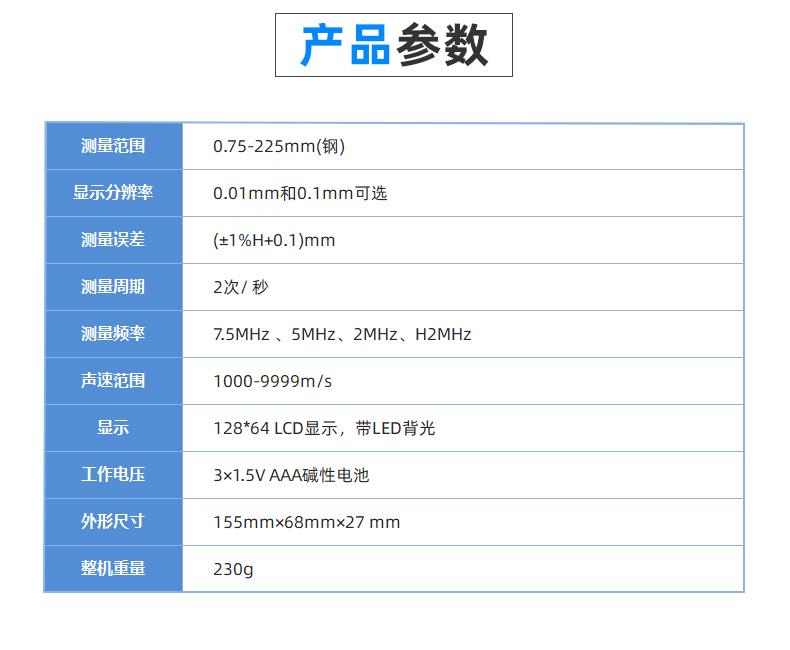This screenshot has height=650, width=790.
Task: Click the 155mm×68mm×27 mm value
Action: pos(306,522)
